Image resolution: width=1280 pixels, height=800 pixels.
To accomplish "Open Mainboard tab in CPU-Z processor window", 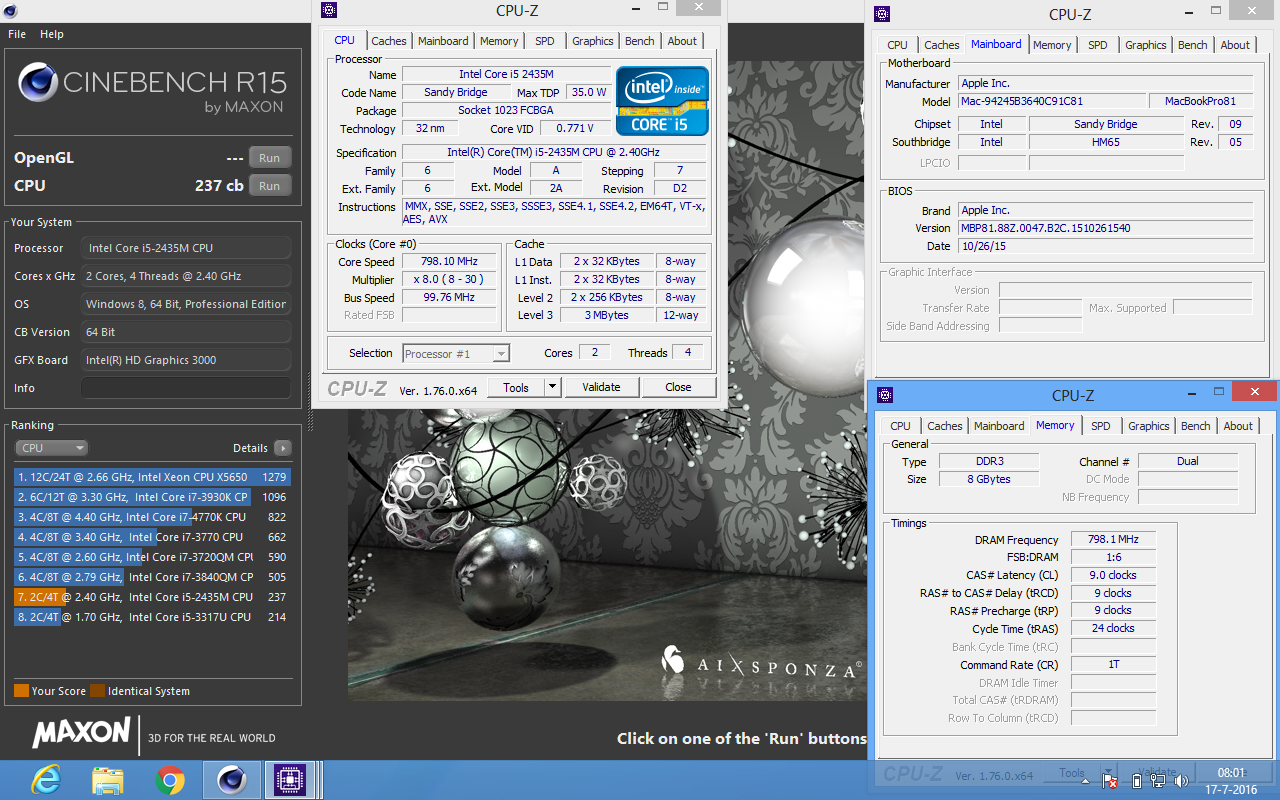I will 443,41.
